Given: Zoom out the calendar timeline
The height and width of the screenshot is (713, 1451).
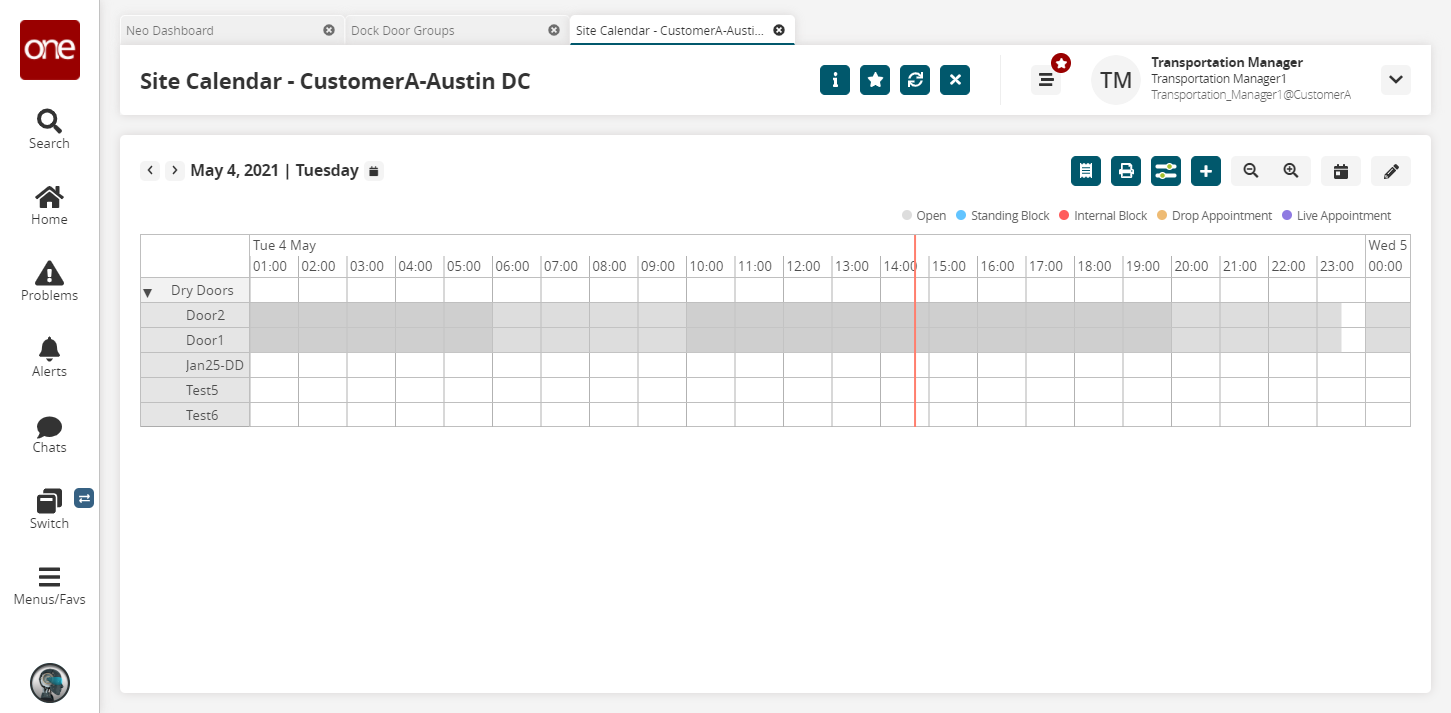Looking at the screenshot, I should [x=1251, y=171].
